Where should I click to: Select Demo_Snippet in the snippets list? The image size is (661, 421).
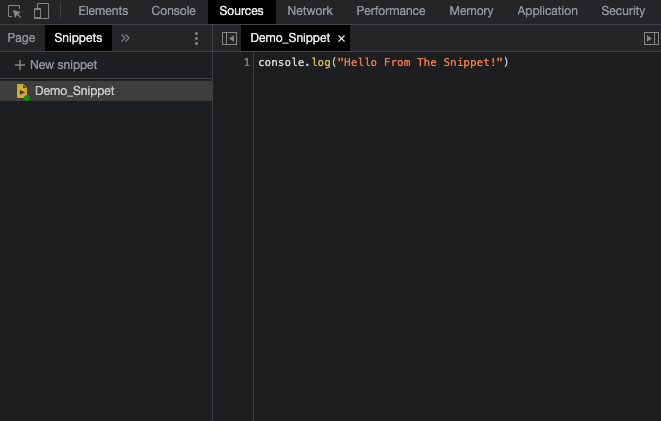[x=106, y=91]
